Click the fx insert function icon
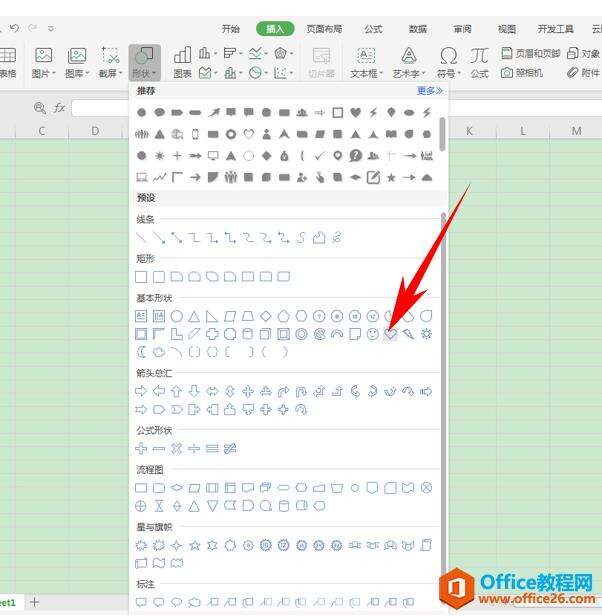This screenshot has height=616, width=602. tap(59, 108)
